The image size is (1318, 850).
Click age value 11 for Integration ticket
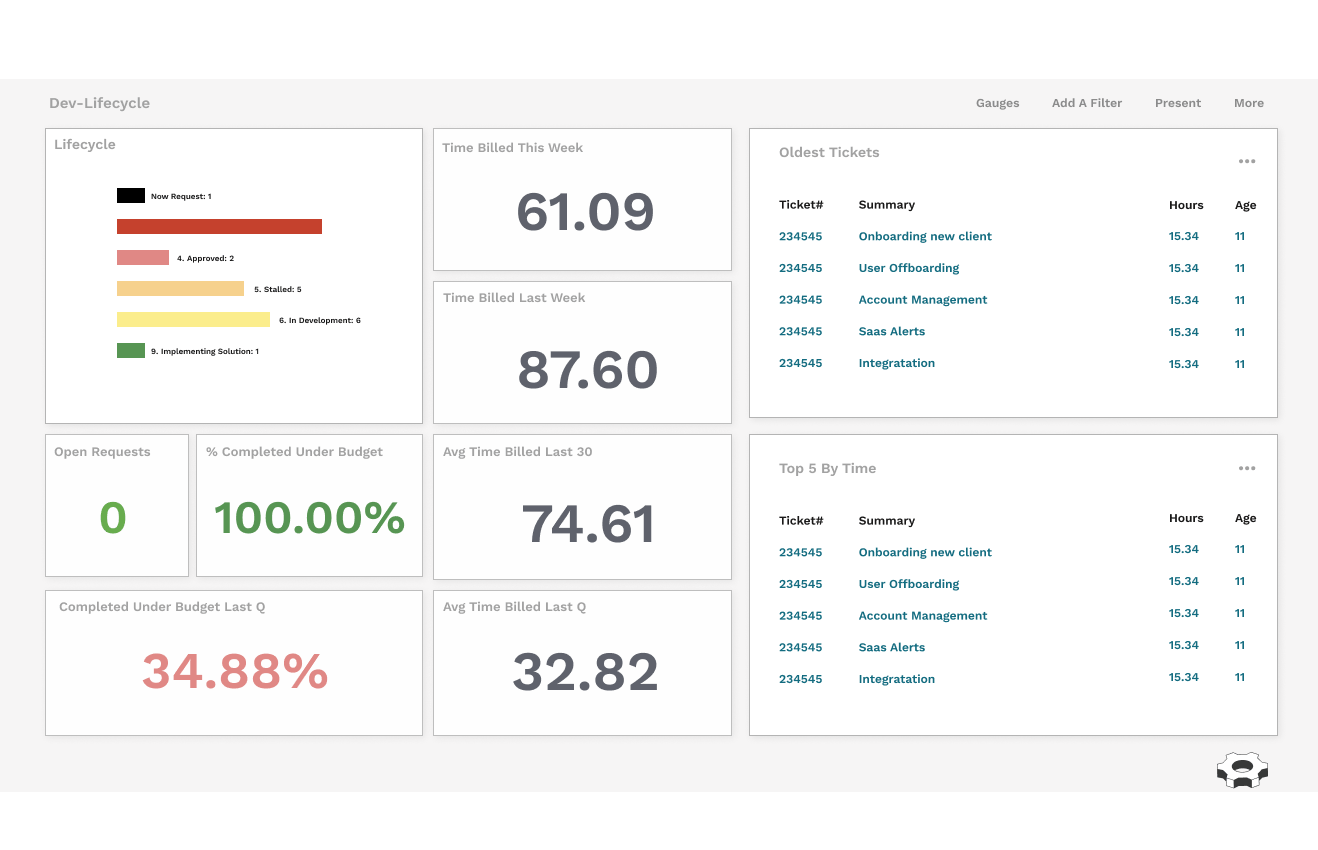(x=1239, y=364)
